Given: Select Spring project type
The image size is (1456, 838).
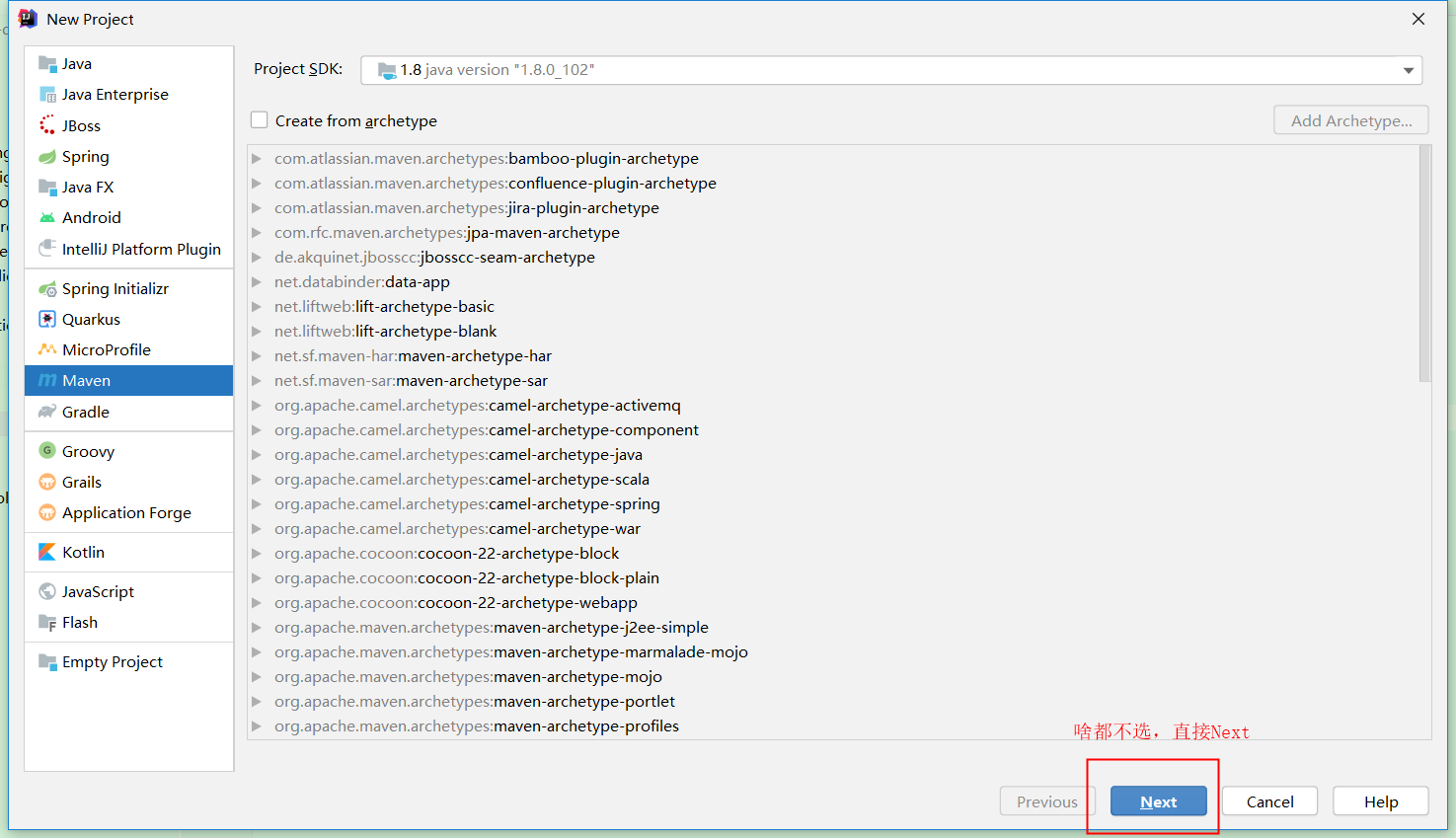Looking at the screenshot, I should point(128,156).
